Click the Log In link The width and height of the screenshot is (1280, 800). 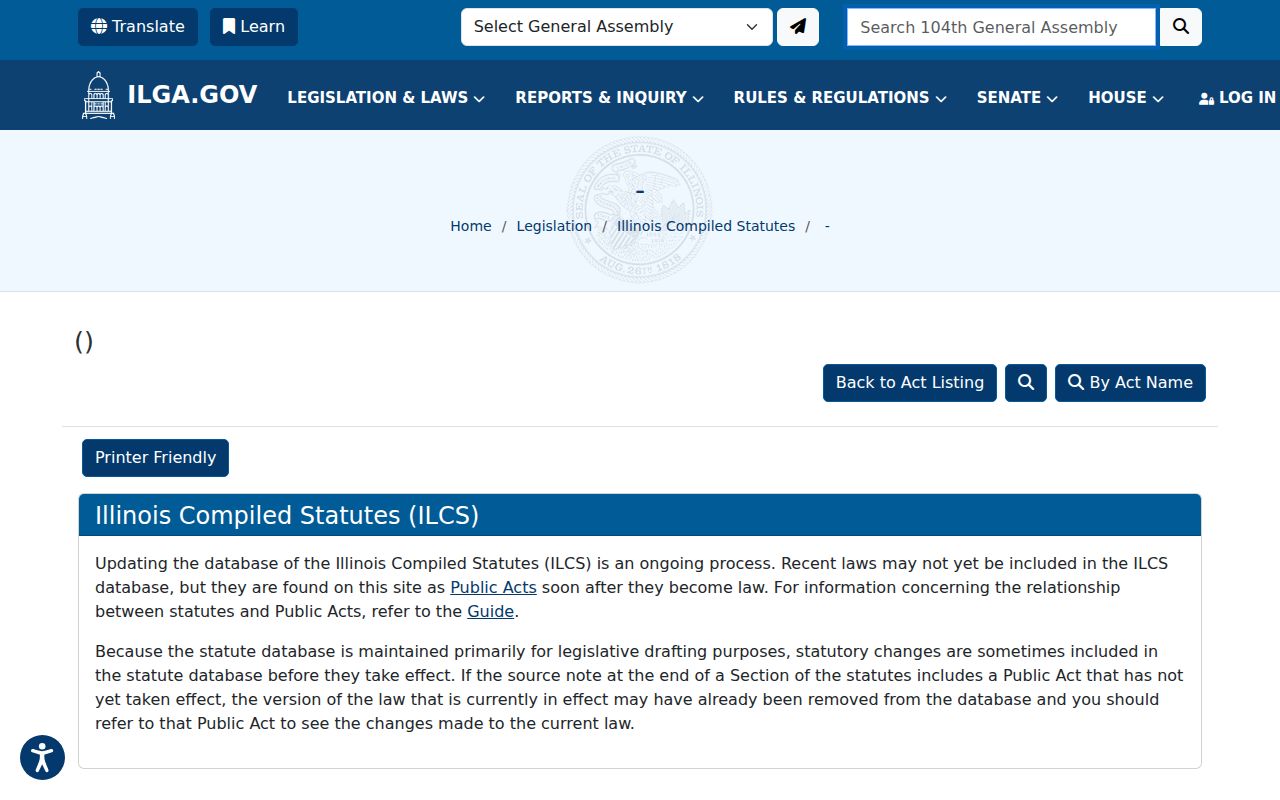point(1237,97)
